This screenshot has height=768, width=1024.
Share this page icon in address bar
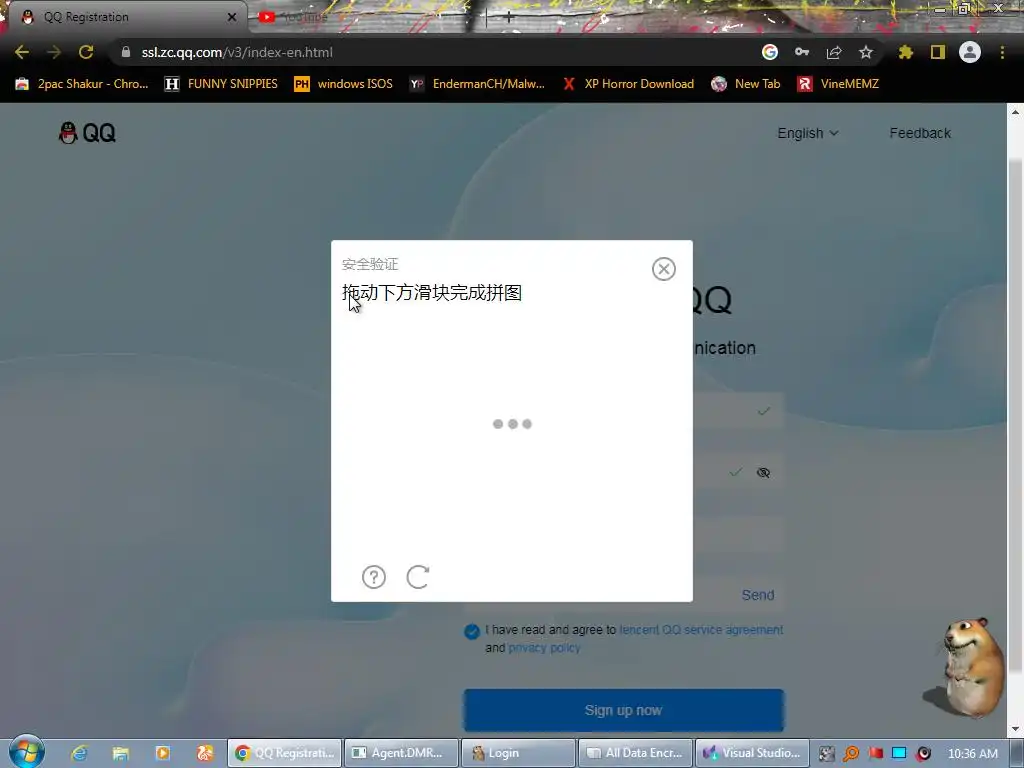coord(834,52)
